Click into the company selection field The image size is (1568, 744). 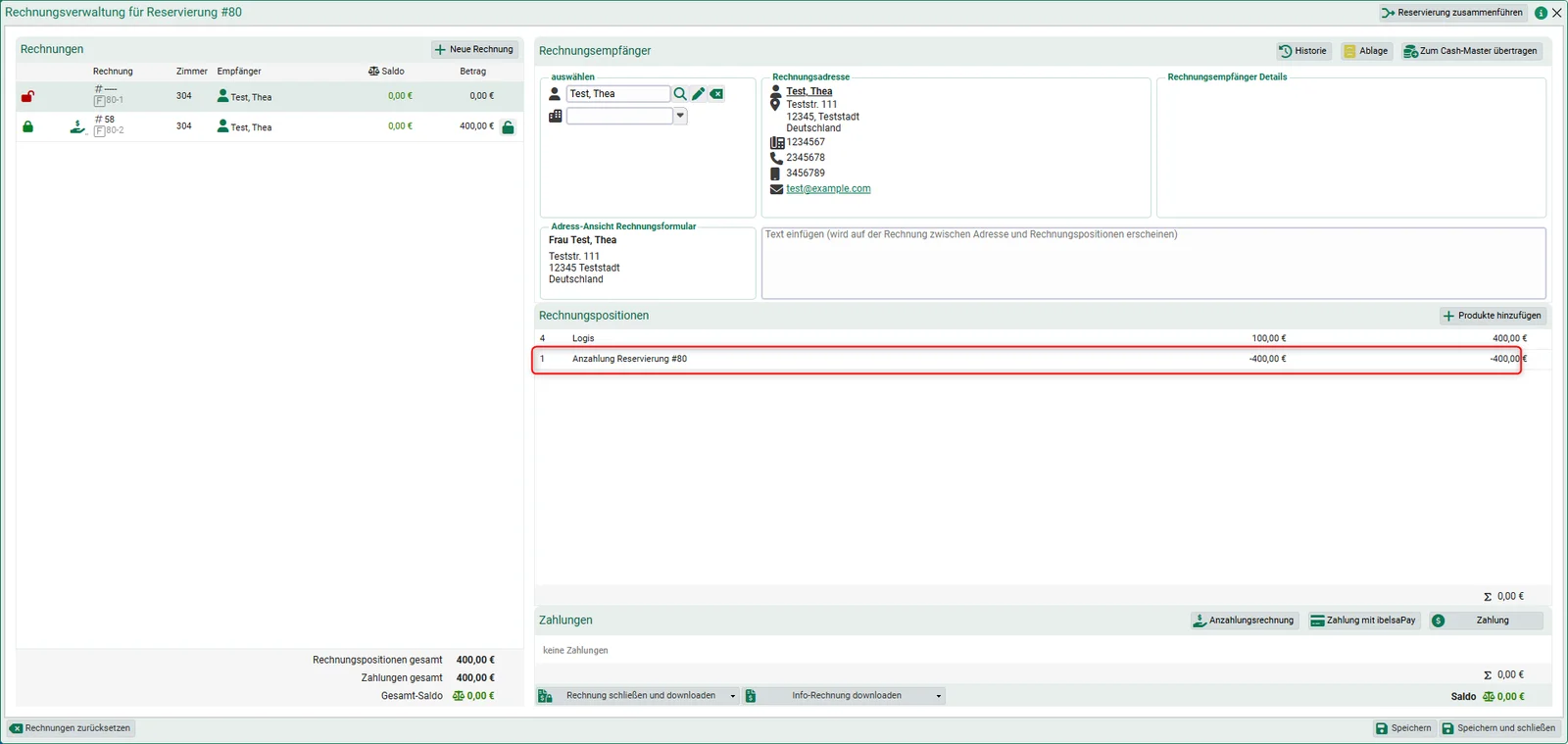tap(619, 116)
